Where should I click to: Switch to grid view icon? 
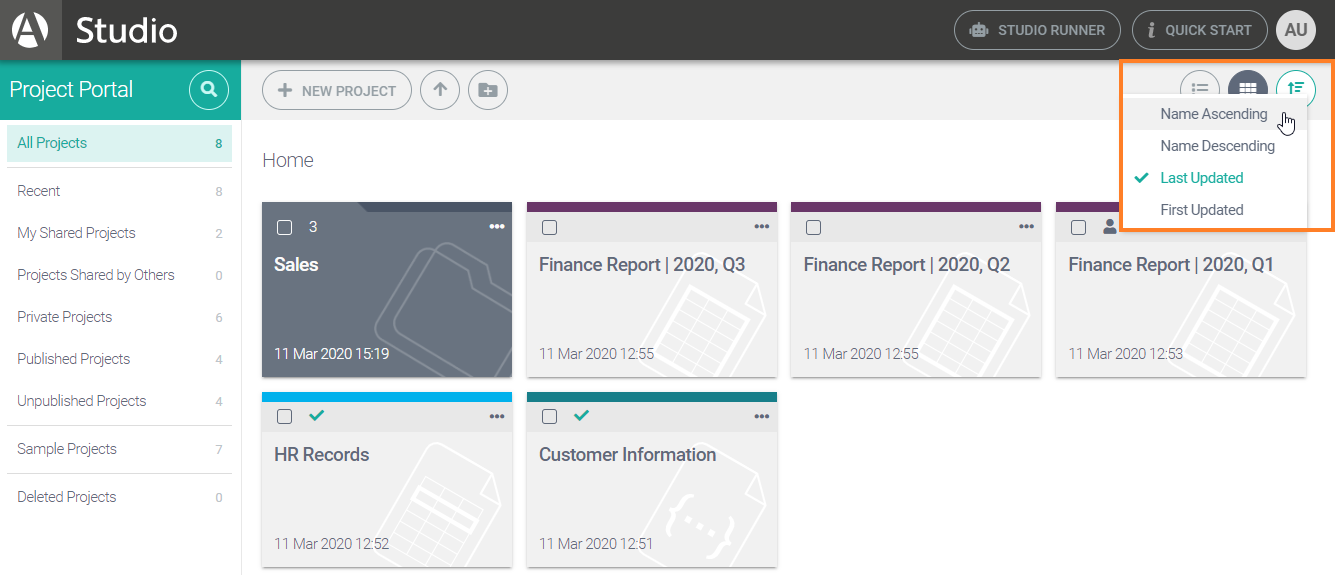(1247, 88)
